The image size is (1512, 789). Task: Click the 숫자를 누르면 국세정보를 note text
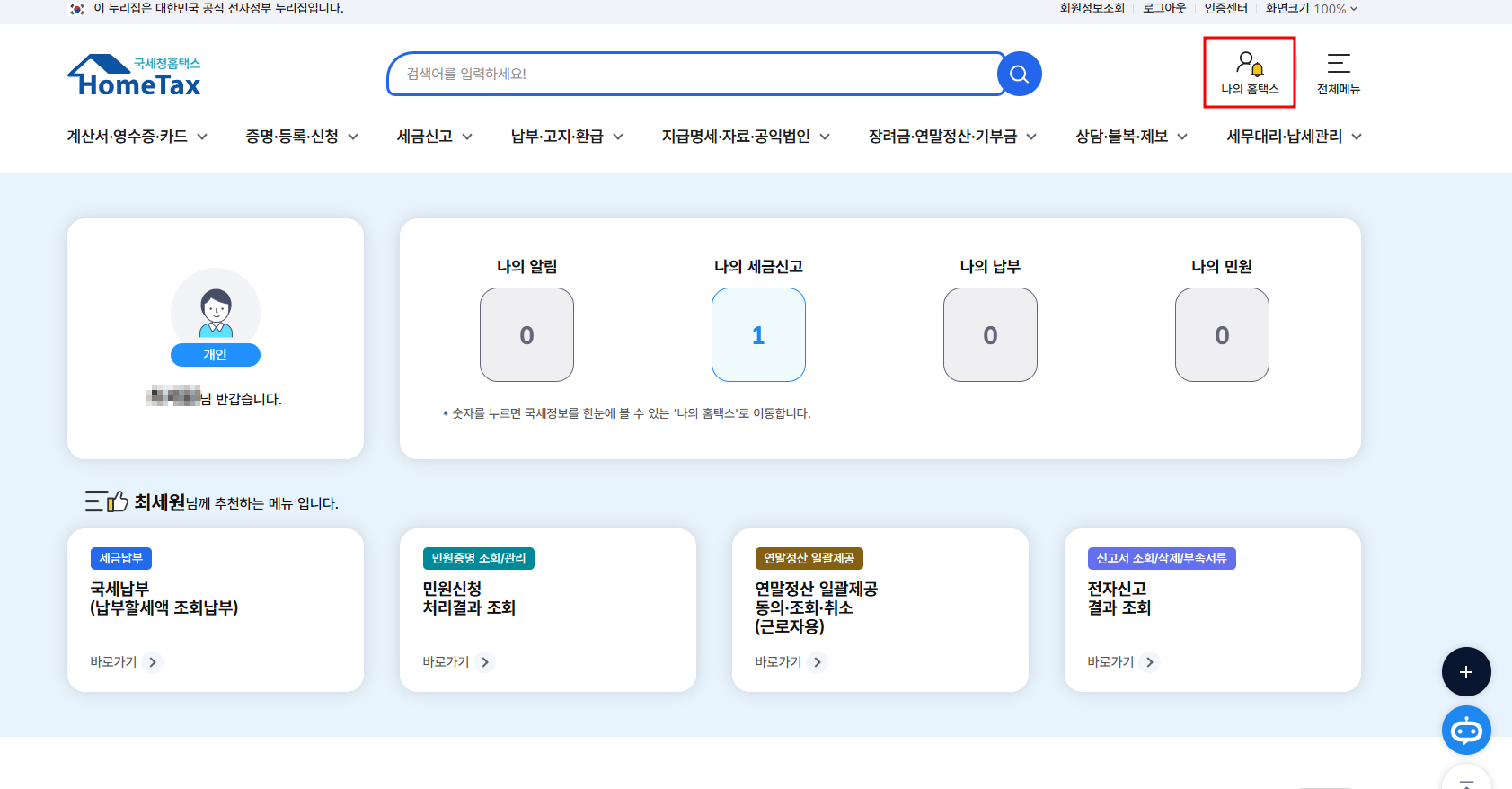click(x=627, y=413)
